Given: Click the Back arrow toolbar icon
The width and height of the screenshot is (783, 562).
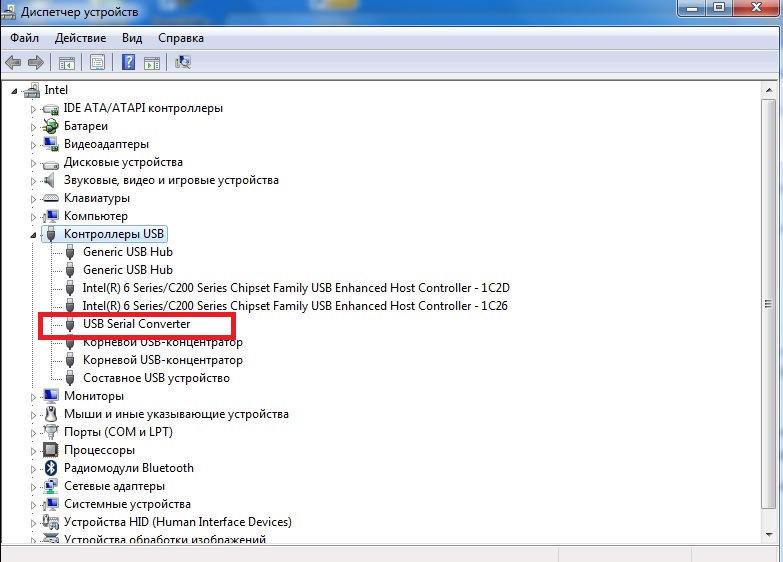Looking at the screenshot, I should 13,62.
